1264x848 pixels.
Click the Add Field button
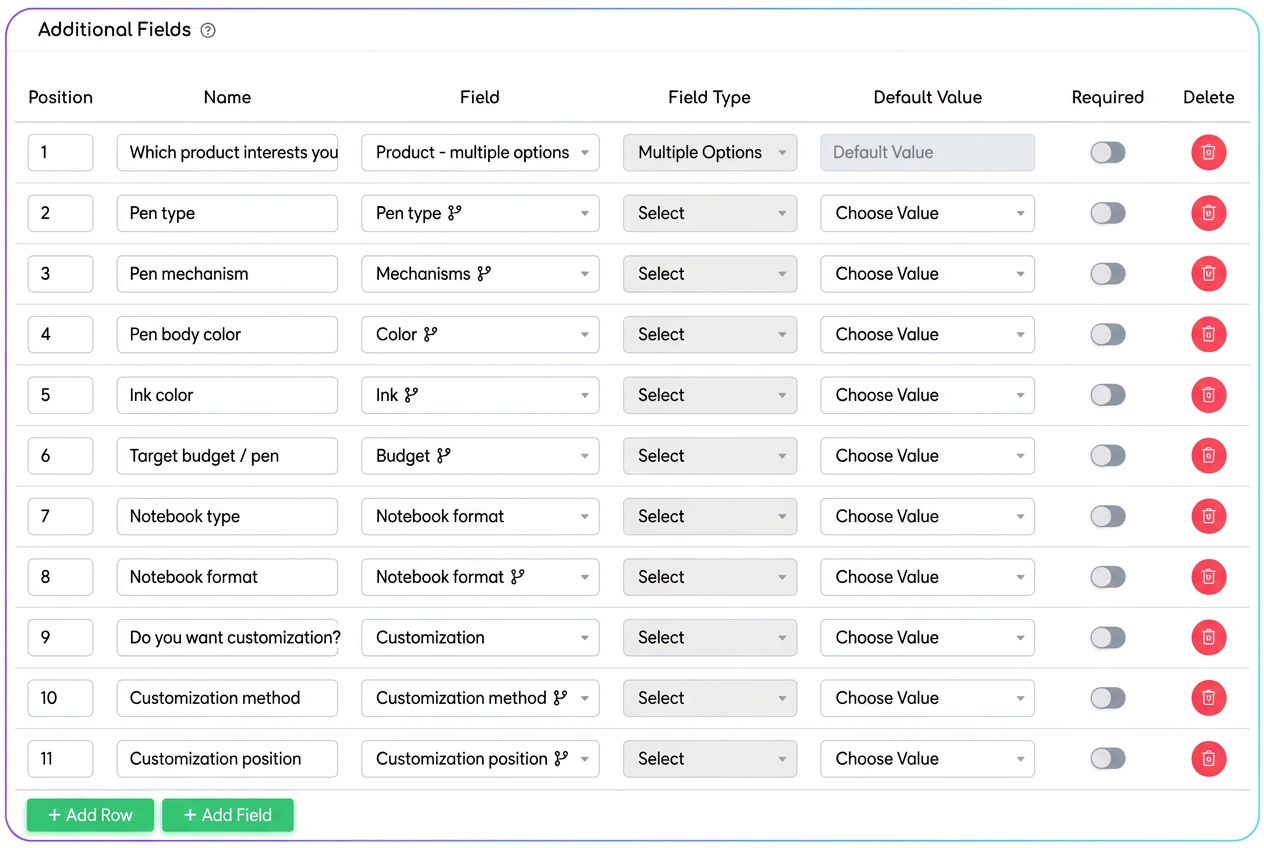pyautogui.click(x=228, y=815)
